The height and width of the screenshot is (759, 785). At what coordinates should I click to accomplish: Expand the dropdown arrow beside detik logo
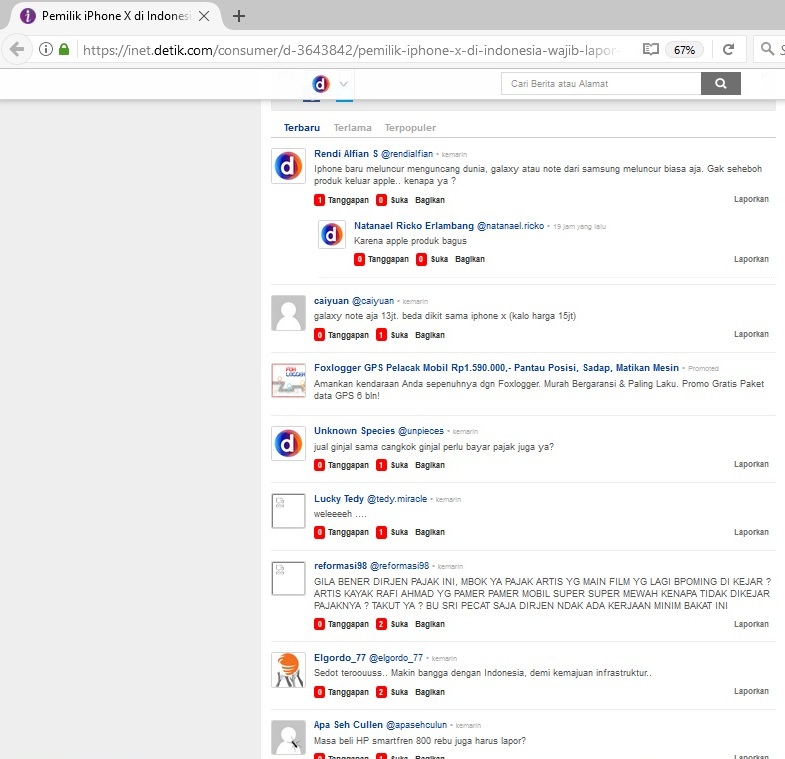[x=344, y=84]
